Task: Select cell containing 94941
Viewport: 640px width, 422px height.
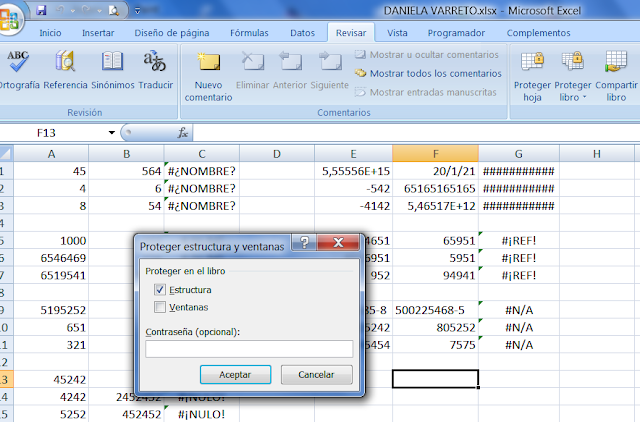Action: pos(436,275)
